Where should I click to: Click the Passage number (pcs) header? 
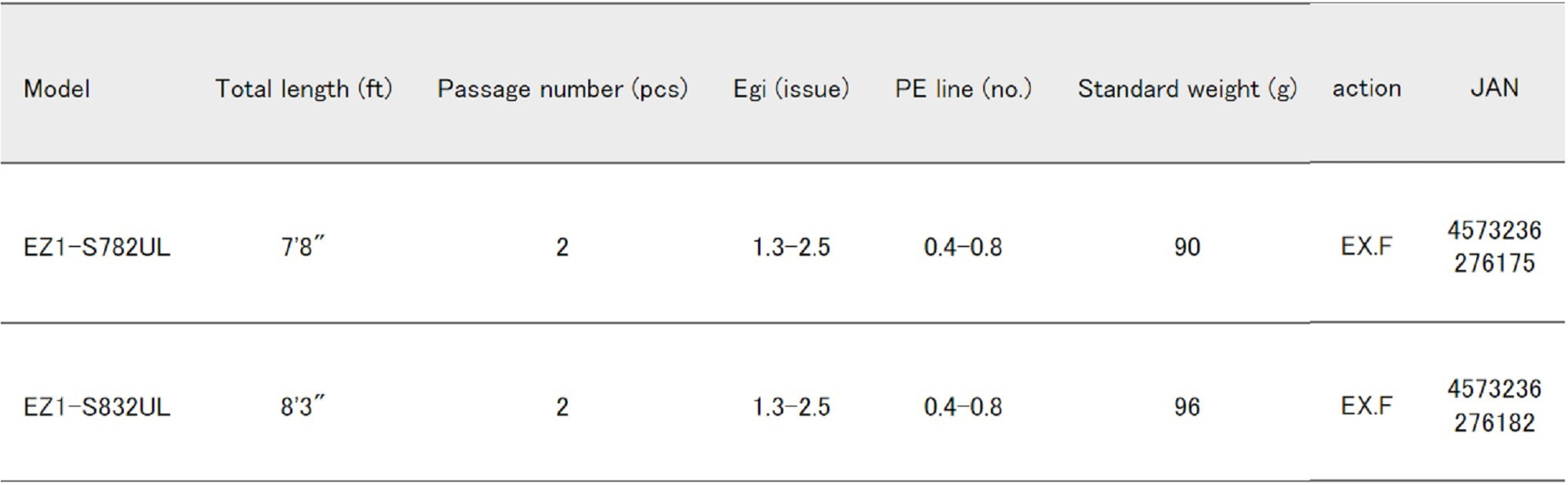(x=562, y=89)
